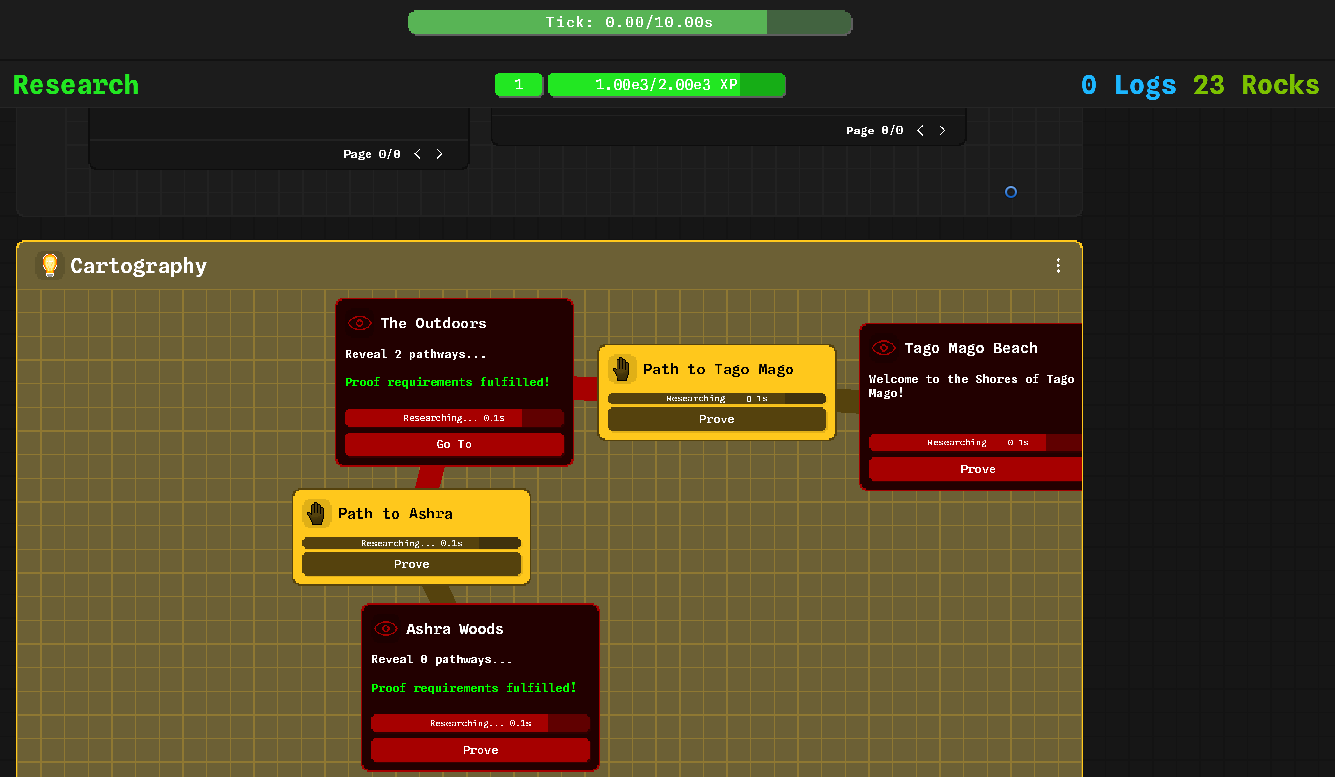The height and width of the screenshot is (777, 1335).
Task: Click Prove under Path to Ashra
Action: pos(411,564)
